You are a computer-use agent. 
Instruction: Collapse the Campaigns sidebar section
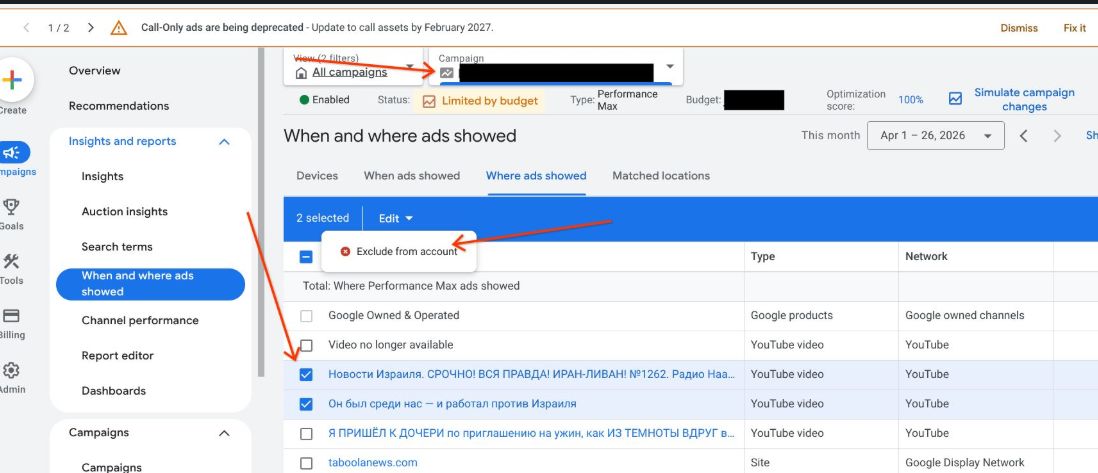pos(224,433)
